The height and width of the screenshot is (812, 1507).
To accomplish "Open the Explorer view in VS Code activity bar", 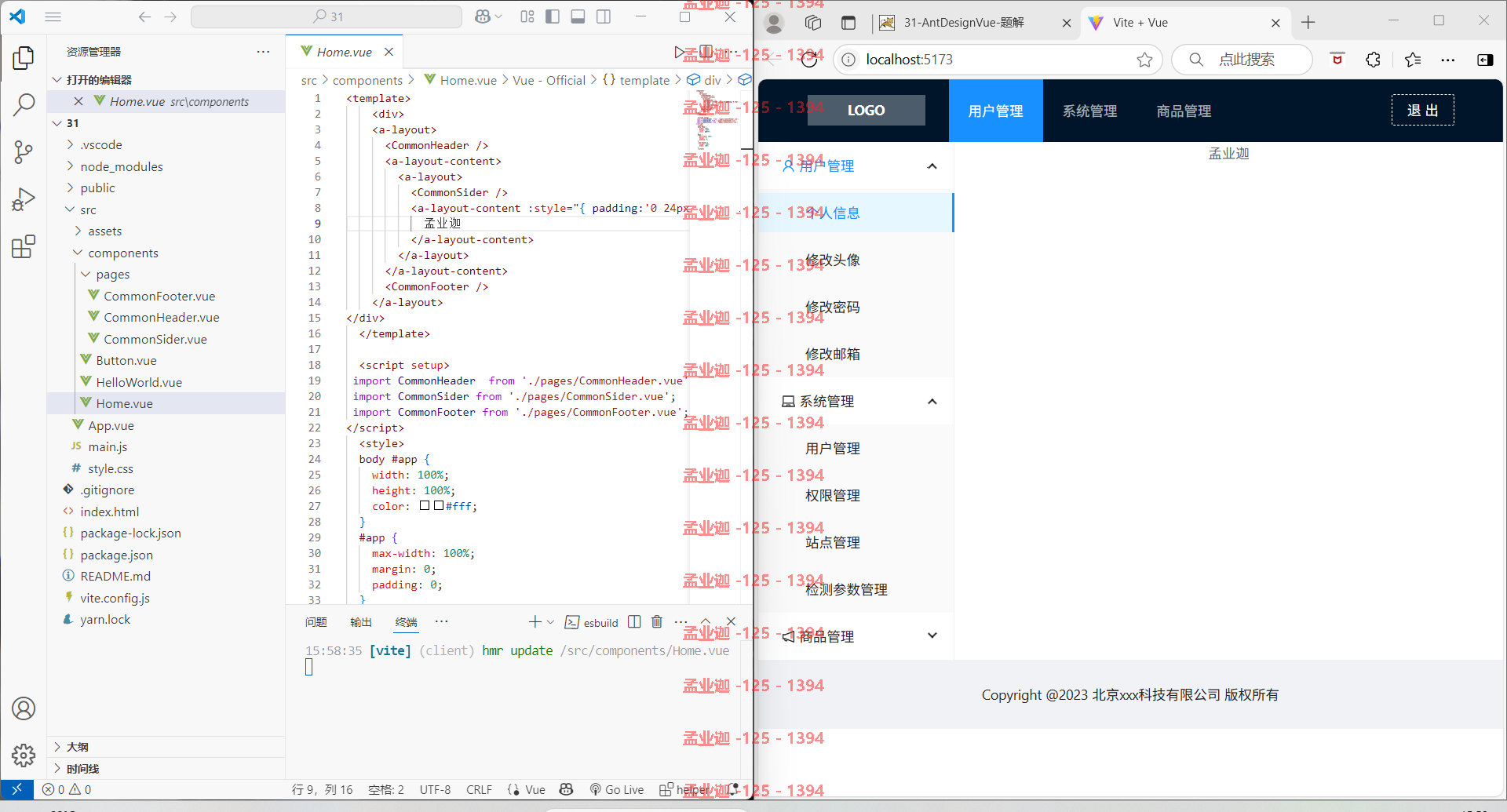I will coord(24,57).
